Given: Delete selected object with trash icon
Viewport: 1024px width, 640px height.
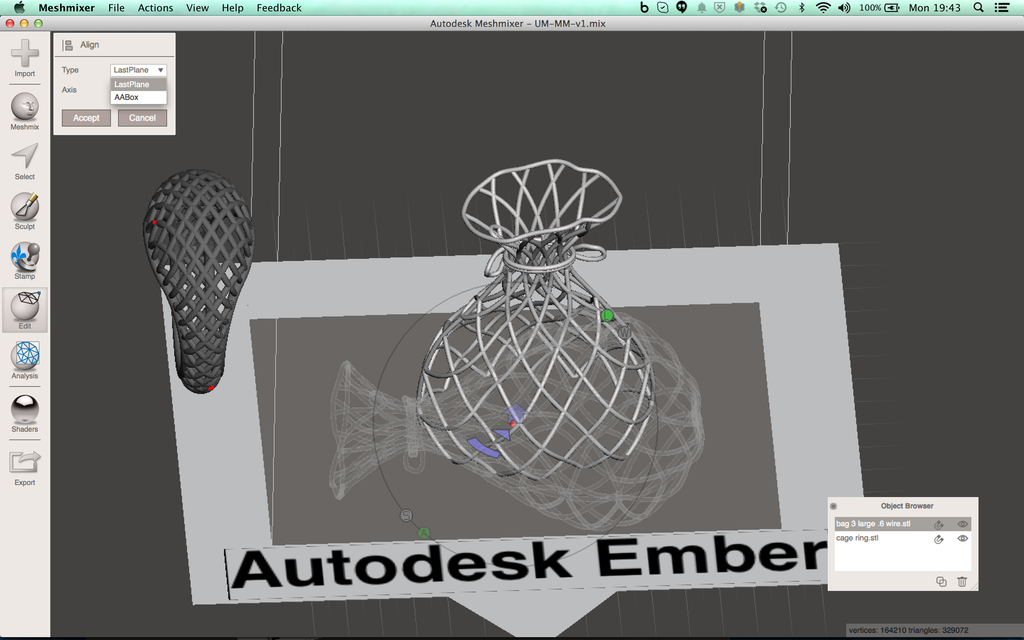Looking at the screenshot, I should (961, 581).
